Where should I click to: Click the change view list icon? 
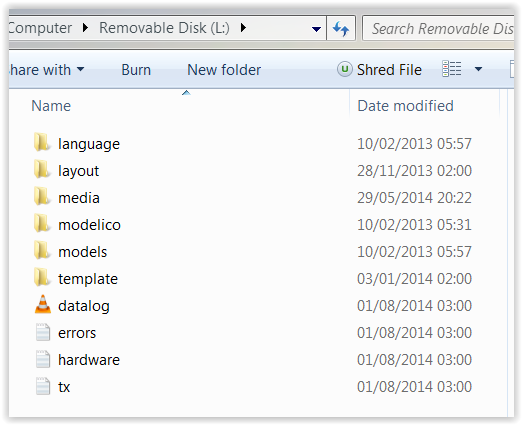click(452, 69)
